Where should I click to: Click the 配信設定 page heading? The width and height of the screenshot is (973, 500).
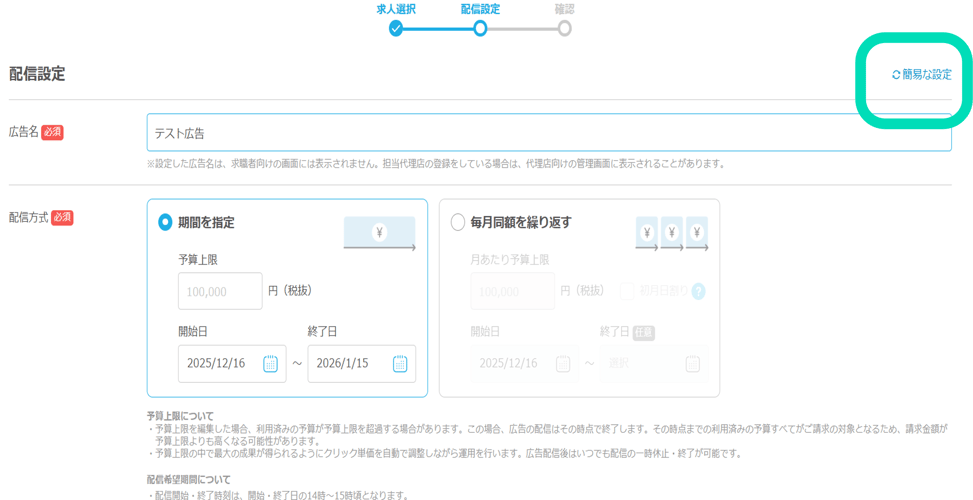click(37, 74)
